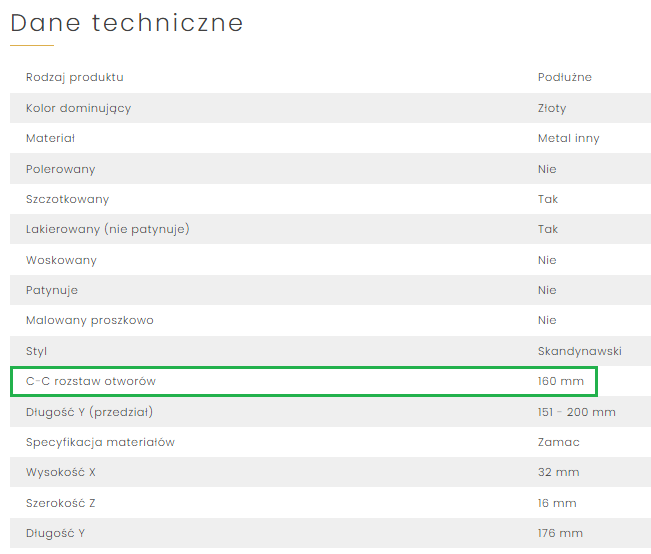This screenshot has height=554, width=651.
Task: Click the Zamac material specification value
Action: tap(558, 442)
